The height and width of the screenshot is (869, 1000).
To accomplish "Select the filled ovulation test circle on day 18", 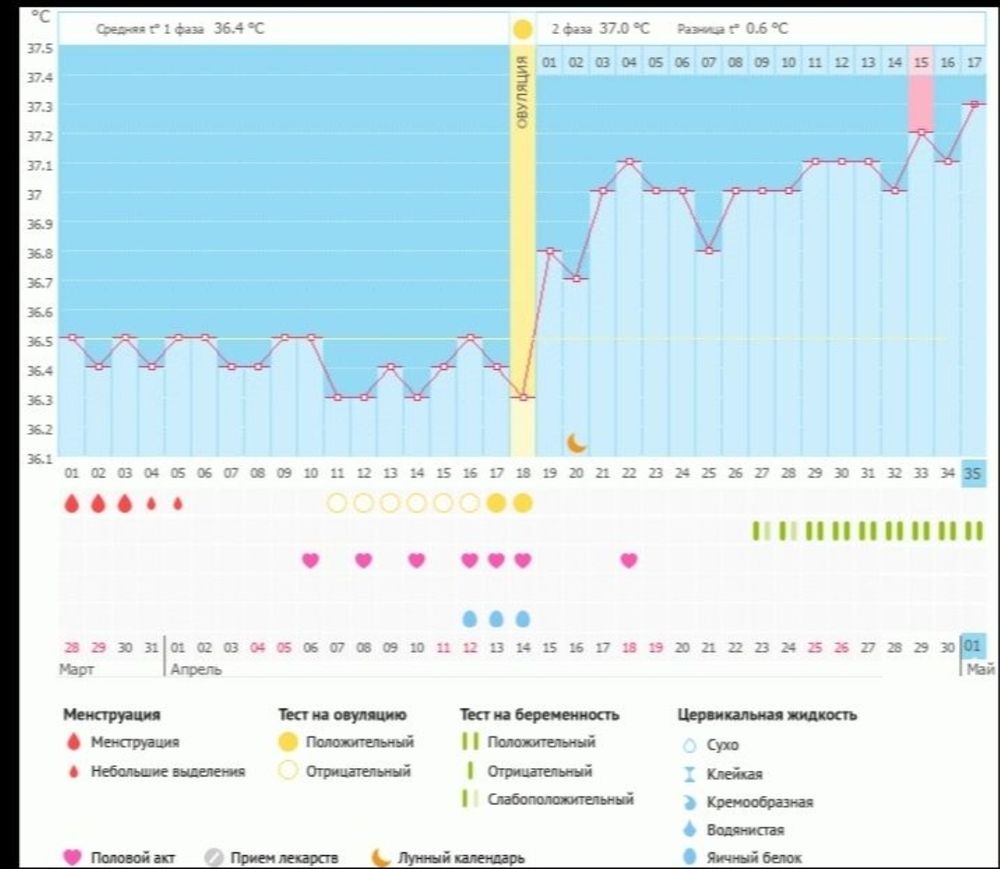I will tap(522, 503).
